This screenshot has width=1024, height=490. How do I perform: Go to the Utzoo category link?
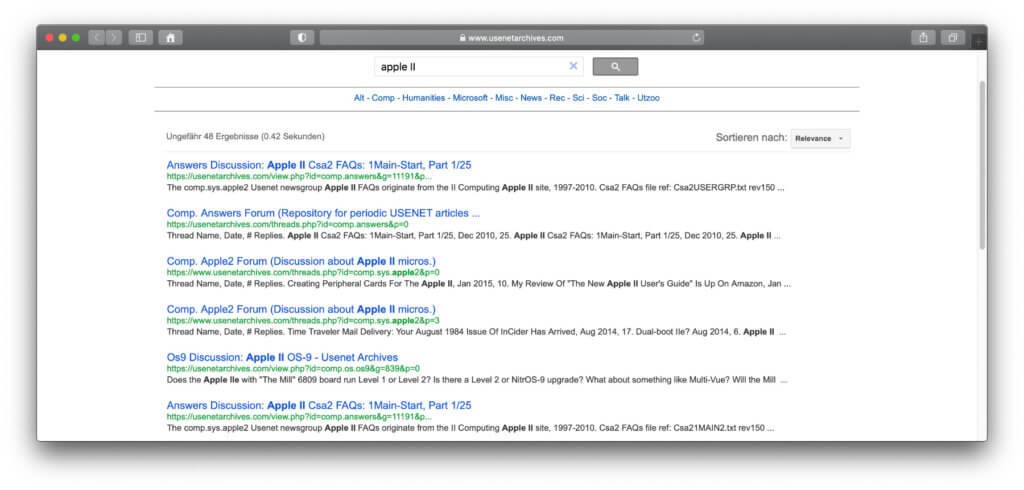pos(648,98)
